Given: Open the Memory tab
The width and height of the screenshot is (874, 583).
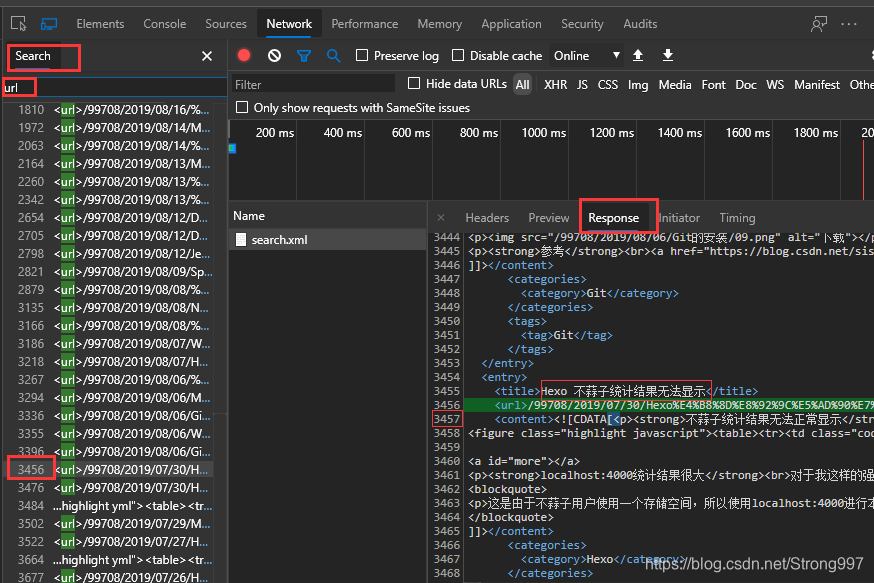Looking at the screenshot, I should point(440,24).
